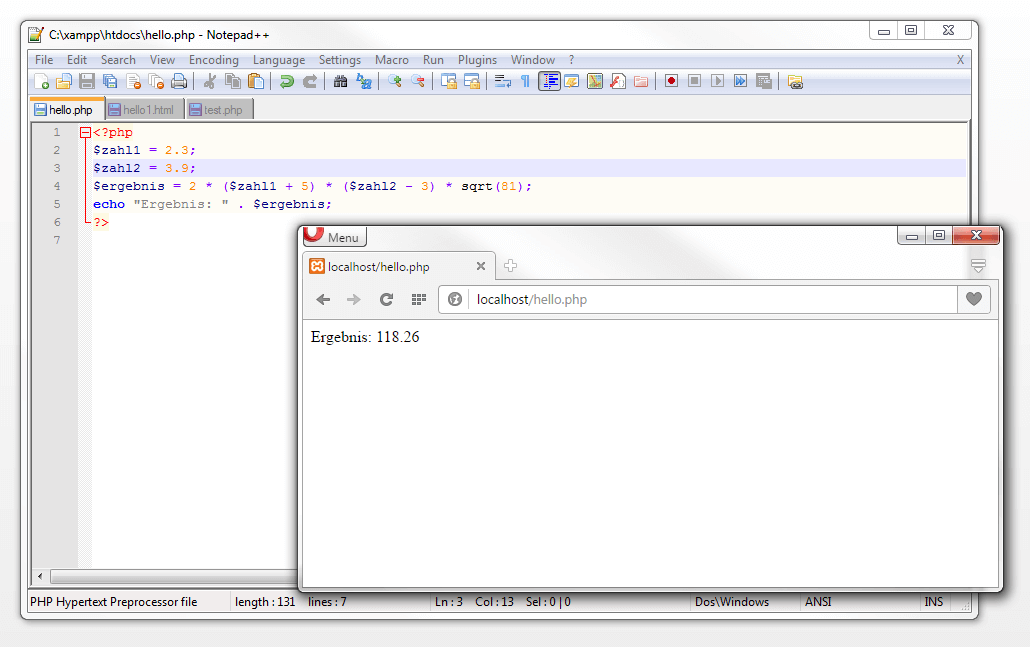This screenshot has height=647, width=1030.
Task: Bookmark page with heart icon
Action: (x=974, y=300)
